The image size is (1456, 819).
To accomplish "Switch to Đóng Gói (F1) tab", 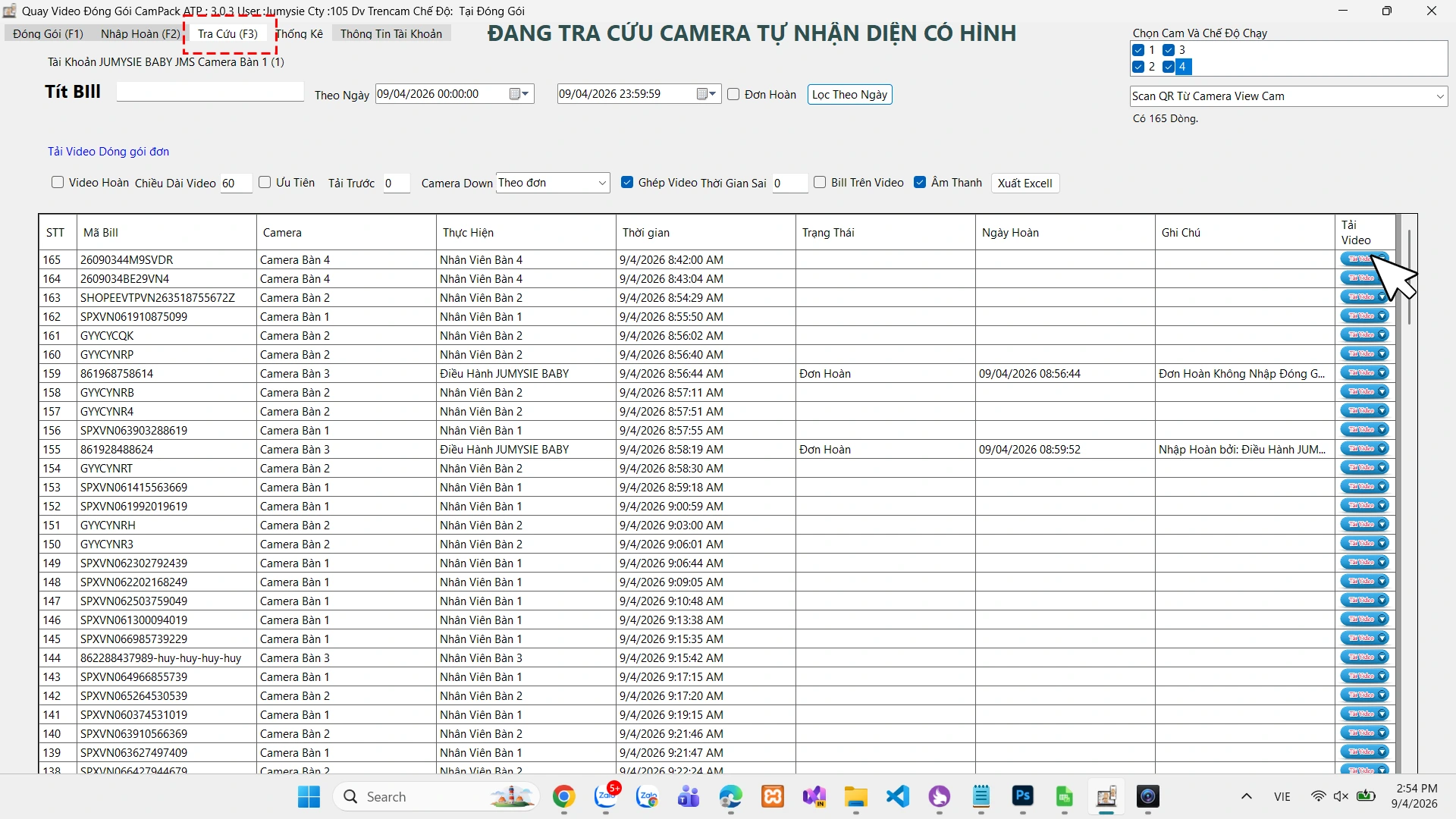I will coord(49,33).
